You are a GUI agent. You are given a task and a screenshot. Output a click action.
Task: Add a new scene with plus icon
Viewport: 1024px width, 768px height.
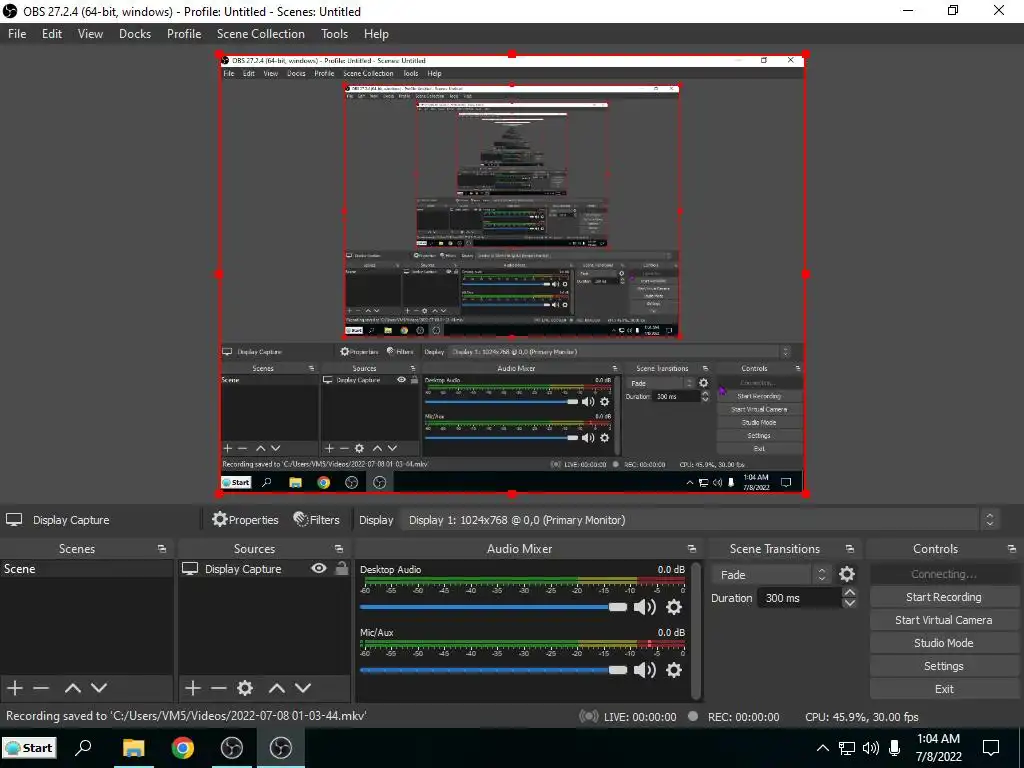click(x=15, y=688)
